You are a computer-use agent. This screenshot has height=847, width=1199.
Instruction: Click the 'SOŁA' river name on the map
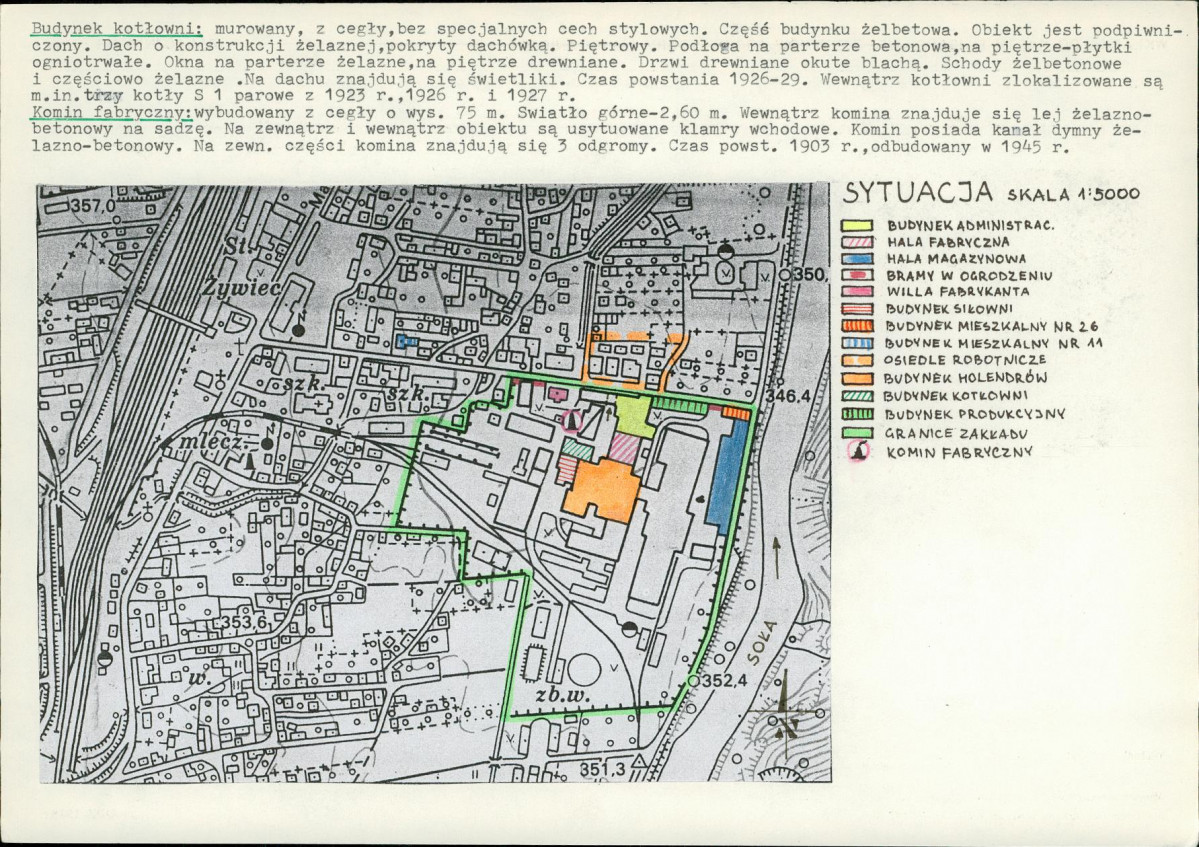[762, 642]
